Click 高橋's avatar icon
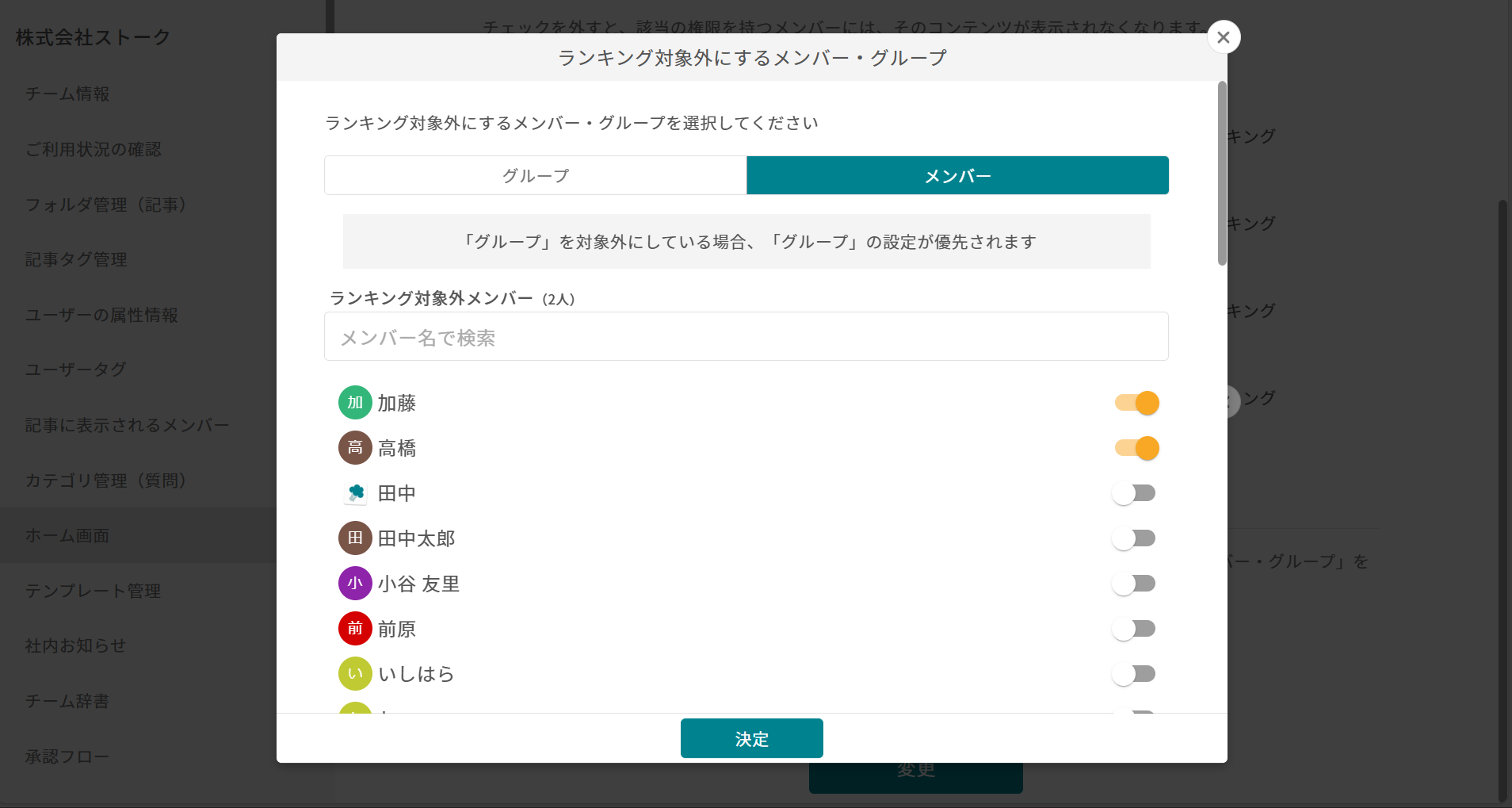The image size is (1512, 808). (x=355, y=447)
